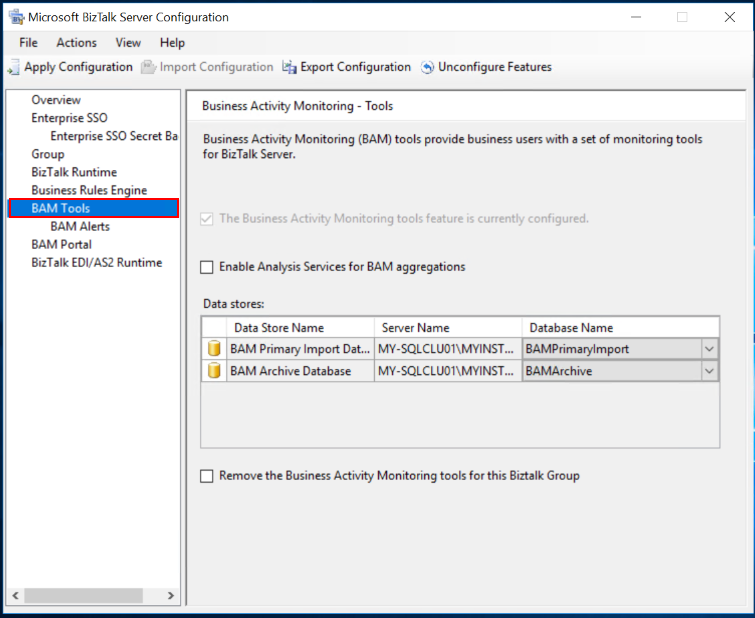Viewport: 755px width, 618px height.
Task: Click server name cell in BAM Archive row
Action: 448,371
